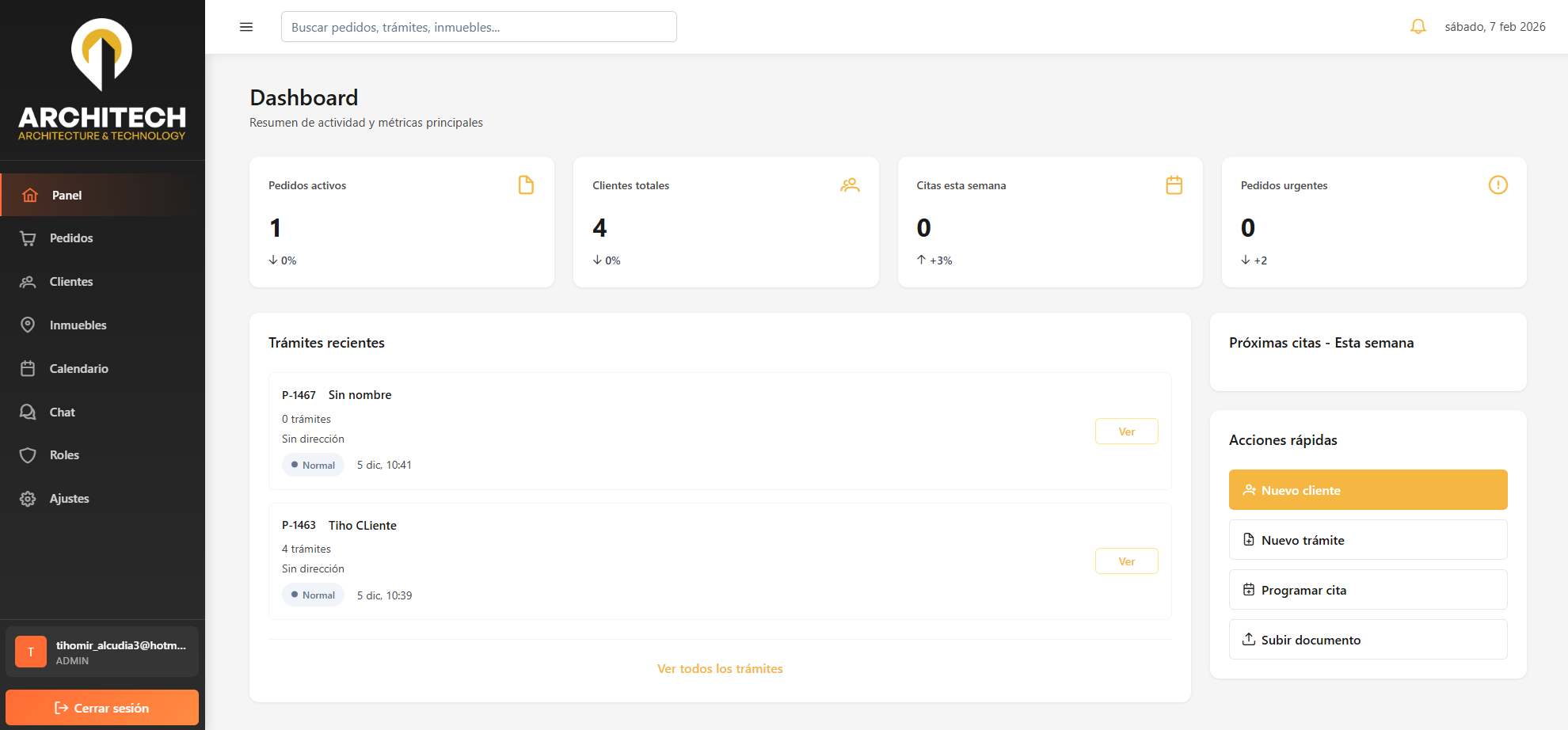Open the Ver todos los trámites link

pyautogui.click(x=720, y=669)
